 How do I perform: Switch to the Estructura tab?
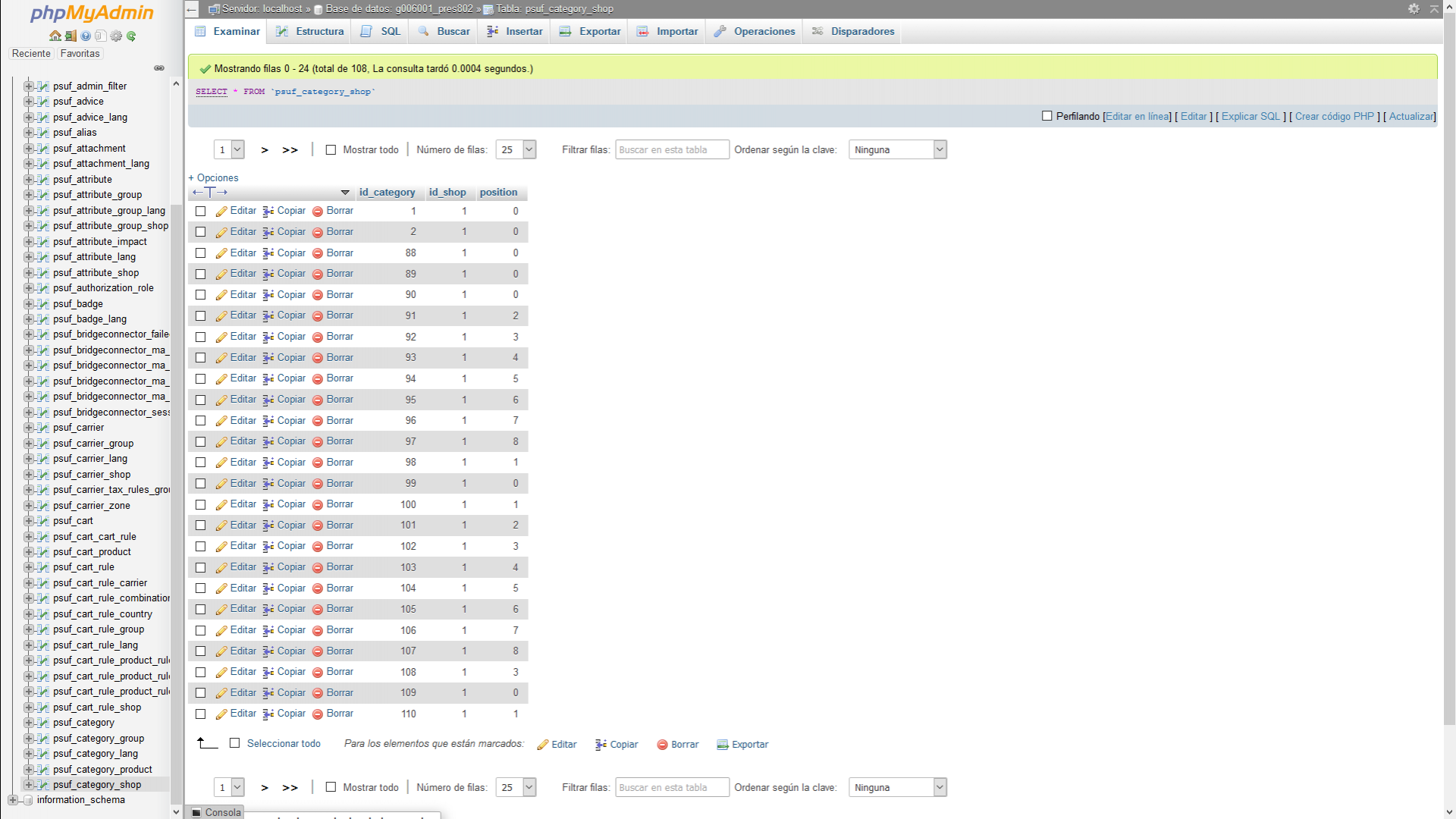click(x=310, y=31)
